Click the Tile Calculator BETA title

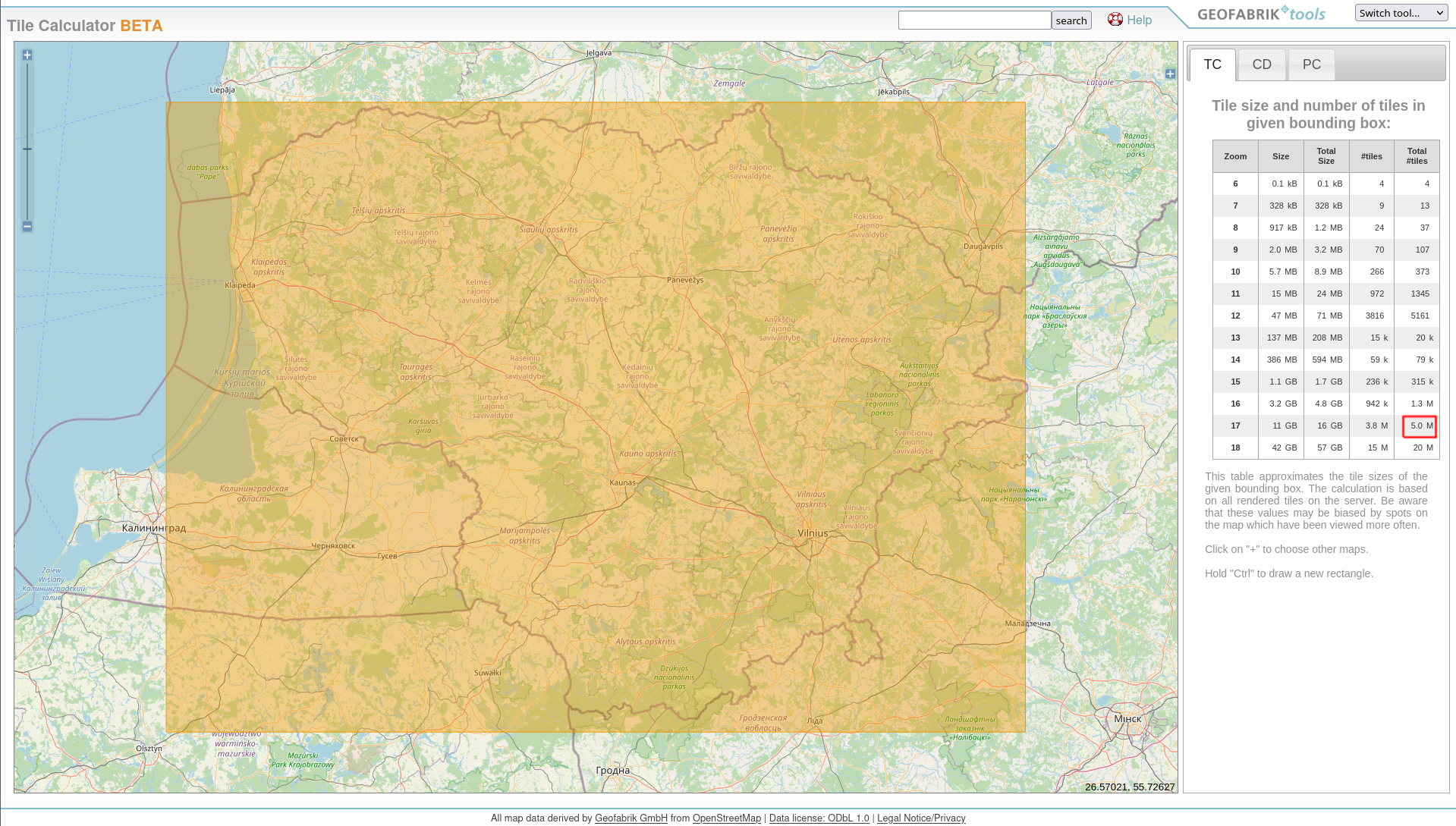pyautogui.click(x=85, y=26)
